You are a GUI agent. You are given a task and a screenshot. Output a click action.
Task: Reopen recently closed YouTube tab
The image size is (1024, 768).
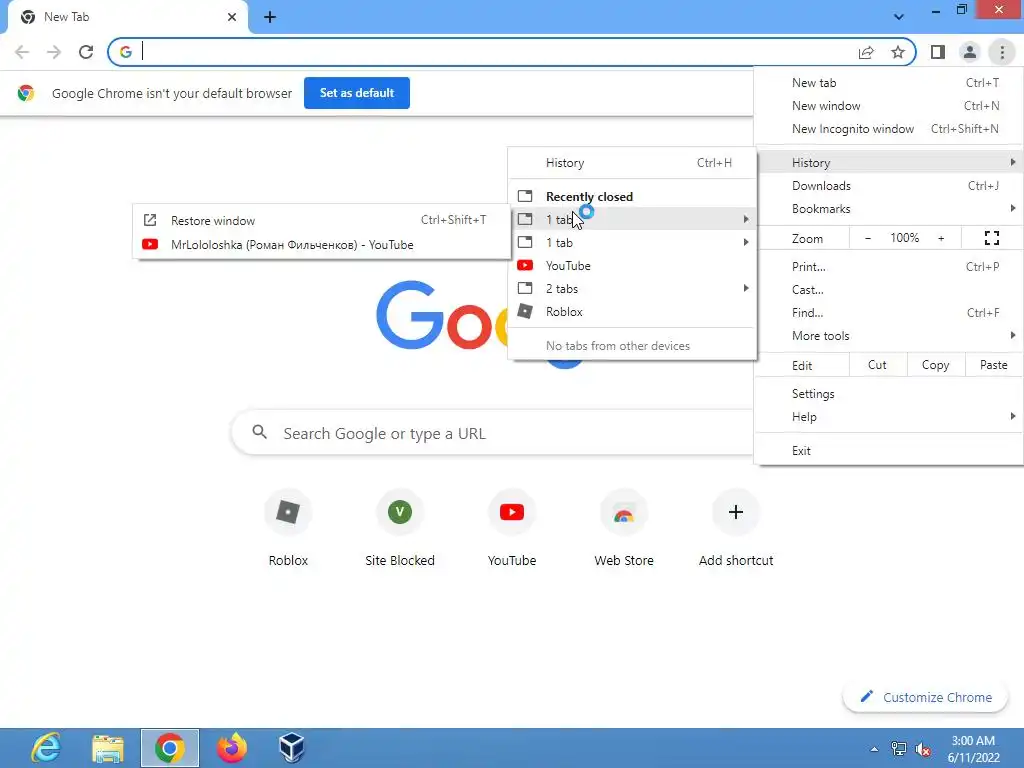click(x=632, y=266)
